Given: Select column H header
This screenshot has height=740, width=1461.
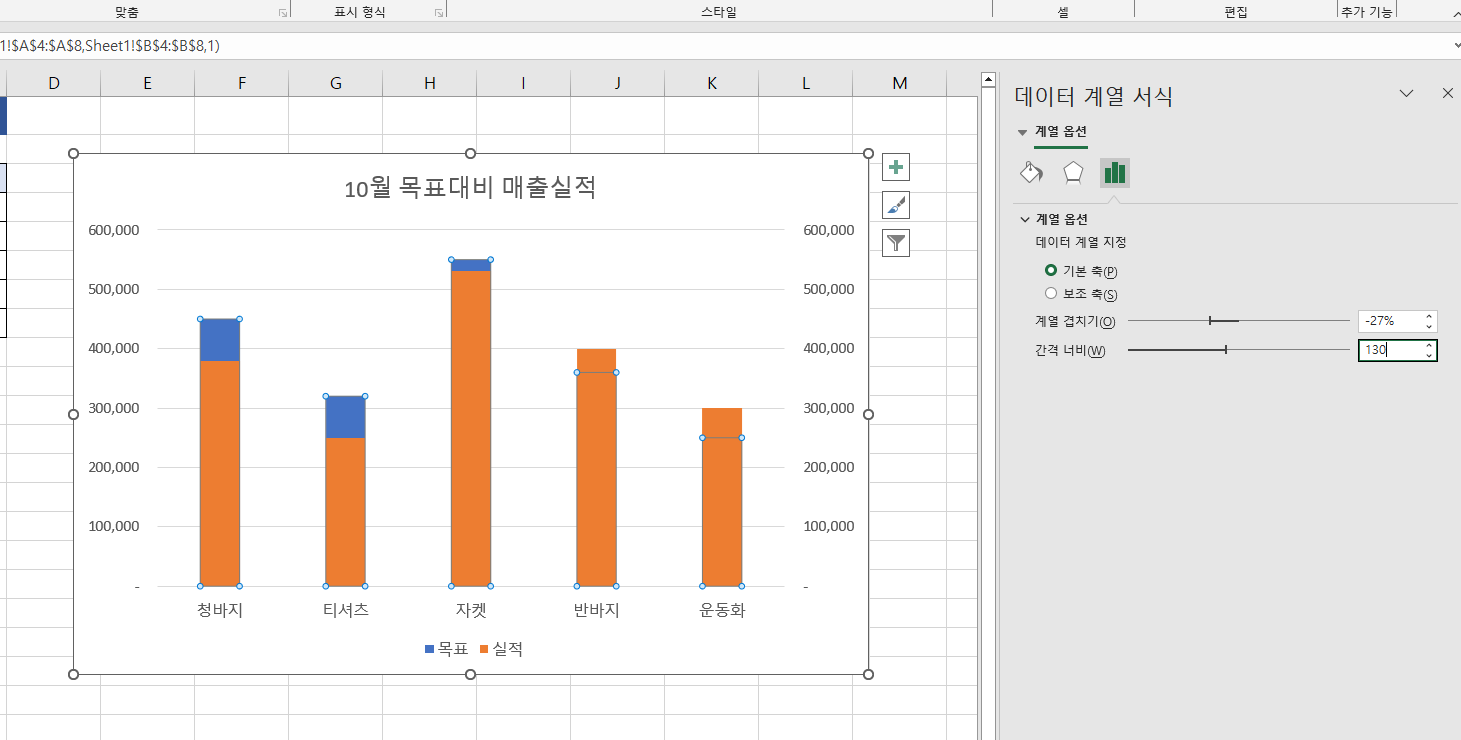Looking at the screenshot, I should [429, 83].
